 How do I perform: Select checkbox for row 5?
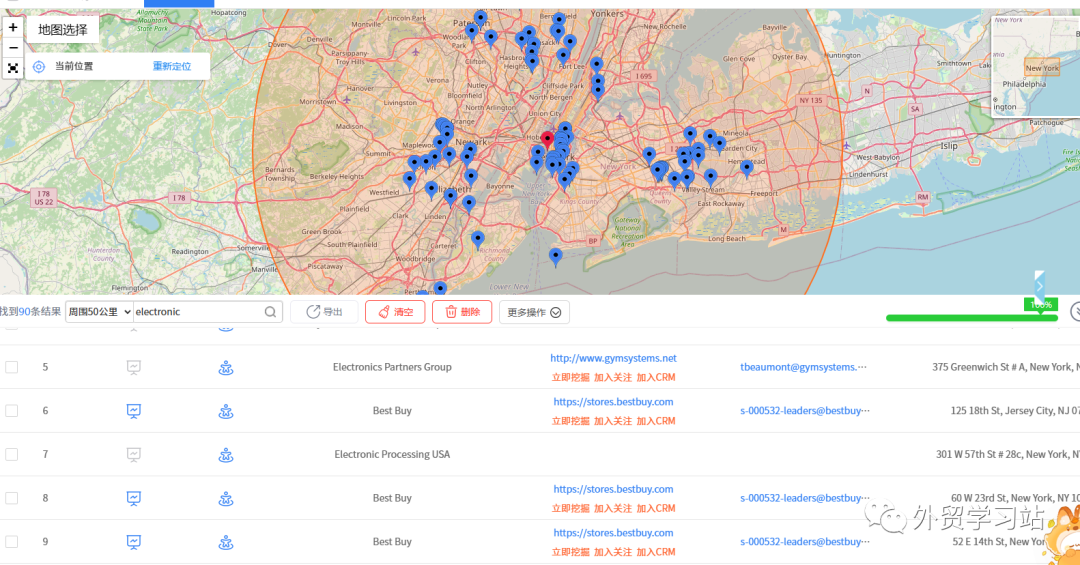pos(12,368)
